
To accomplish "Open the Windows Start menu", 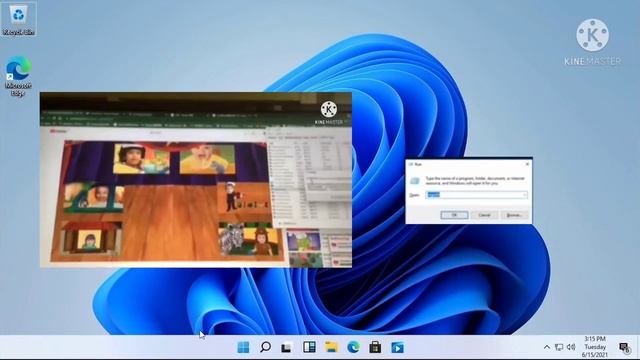I will click(x=243, y=347).
